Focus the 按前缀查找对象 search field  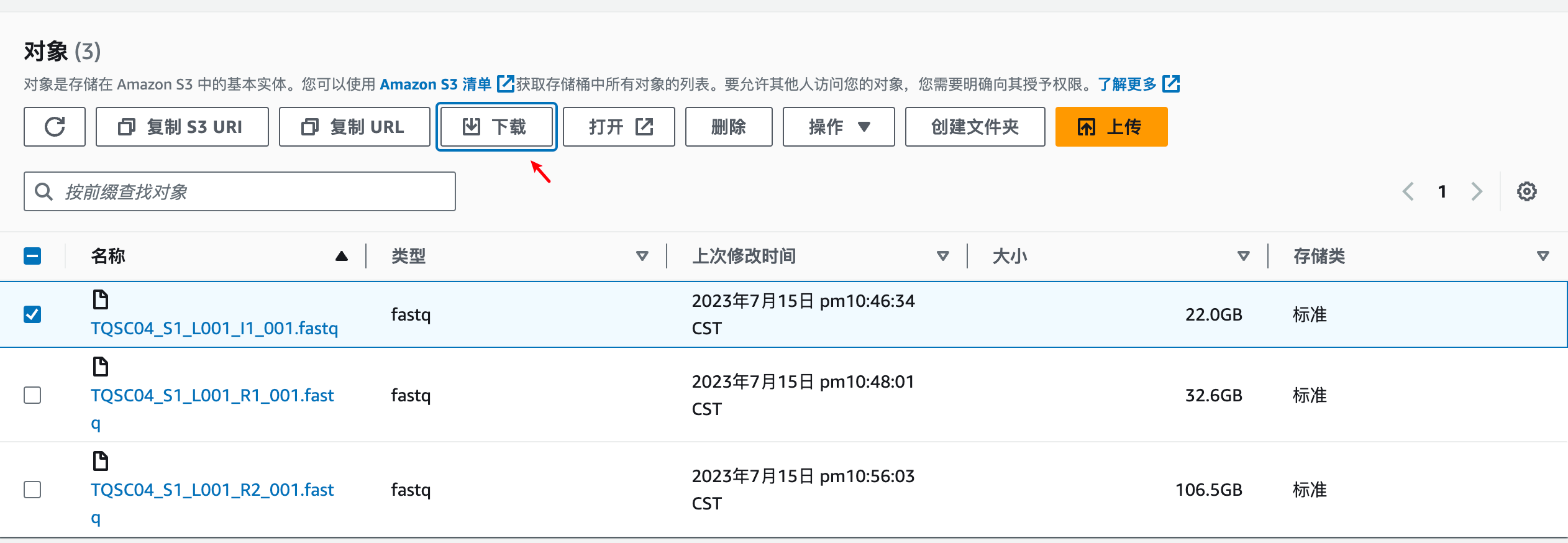point(240,191)
